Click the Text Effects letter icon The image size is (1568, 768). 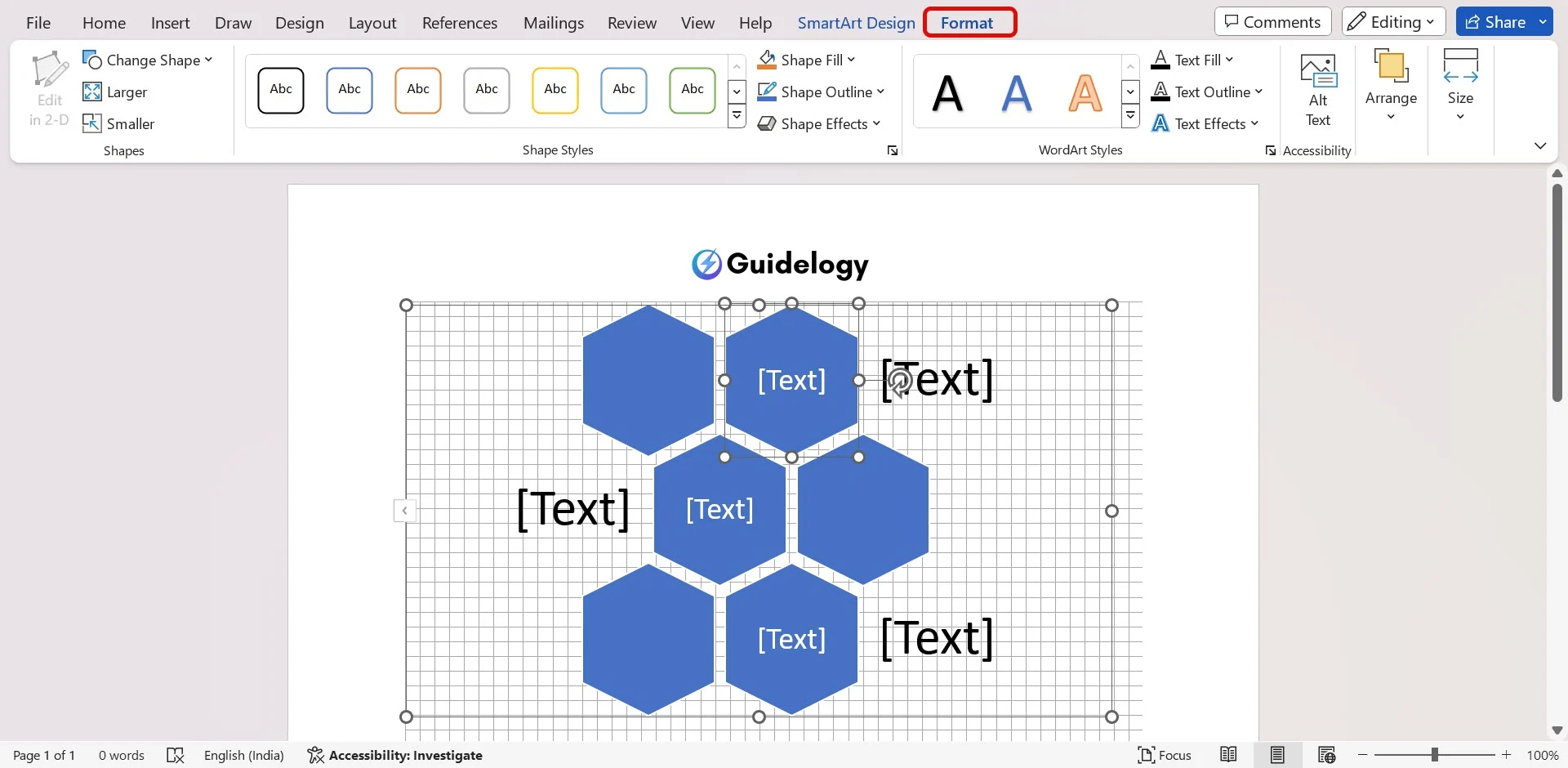coord(1160,123)
